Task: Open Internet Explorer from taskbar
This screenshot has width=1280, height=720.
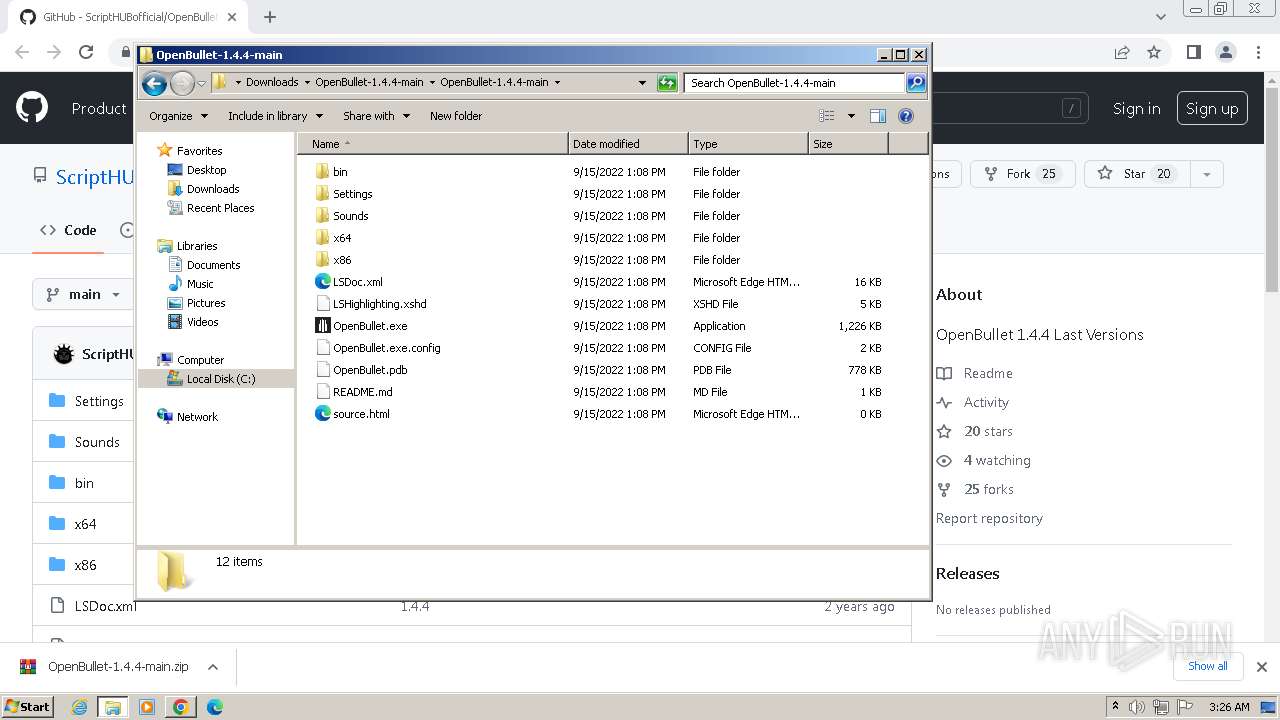Action: coord(80,707)
